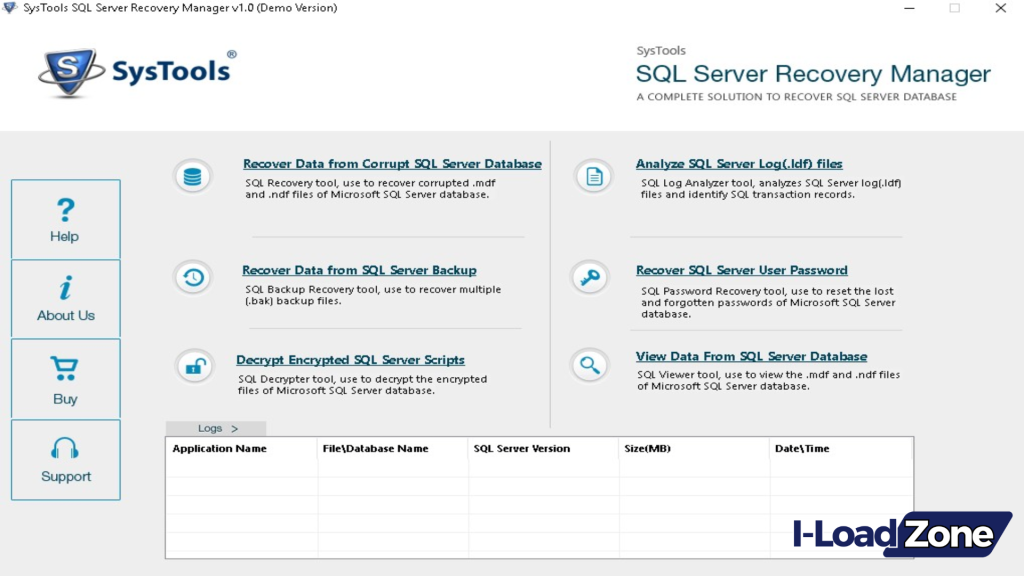This screenshot has height=576, width=1024.
Task: Open Recover Data from SQL Server Backup
Action: (358, 269)
